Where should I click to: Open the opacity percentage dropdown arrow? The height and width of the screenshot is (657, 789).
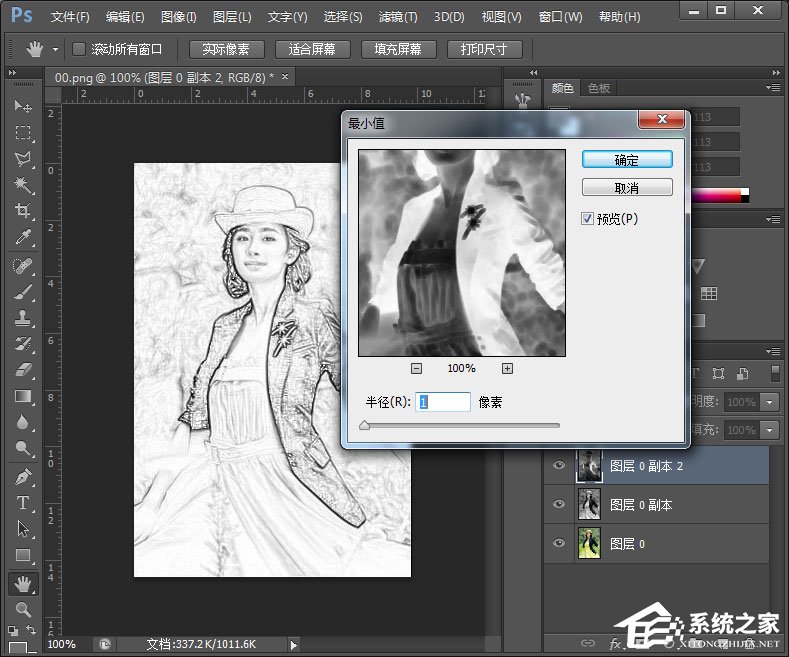769,402
